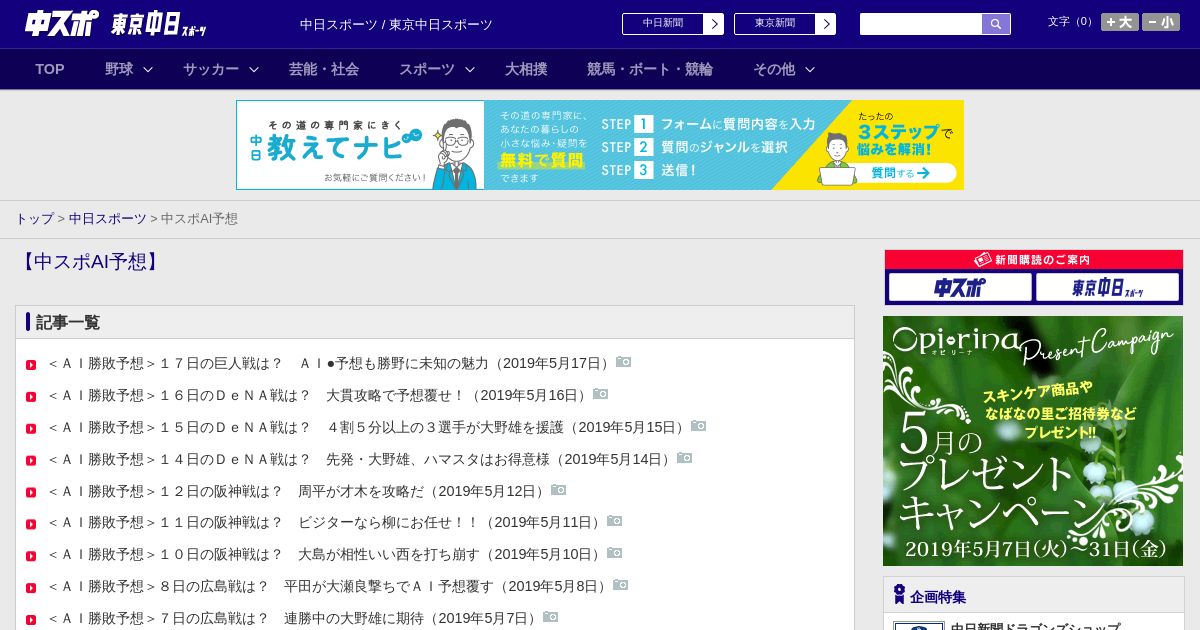
Task: Click the 記事一覧 section heading
Action: pos(68,323)
